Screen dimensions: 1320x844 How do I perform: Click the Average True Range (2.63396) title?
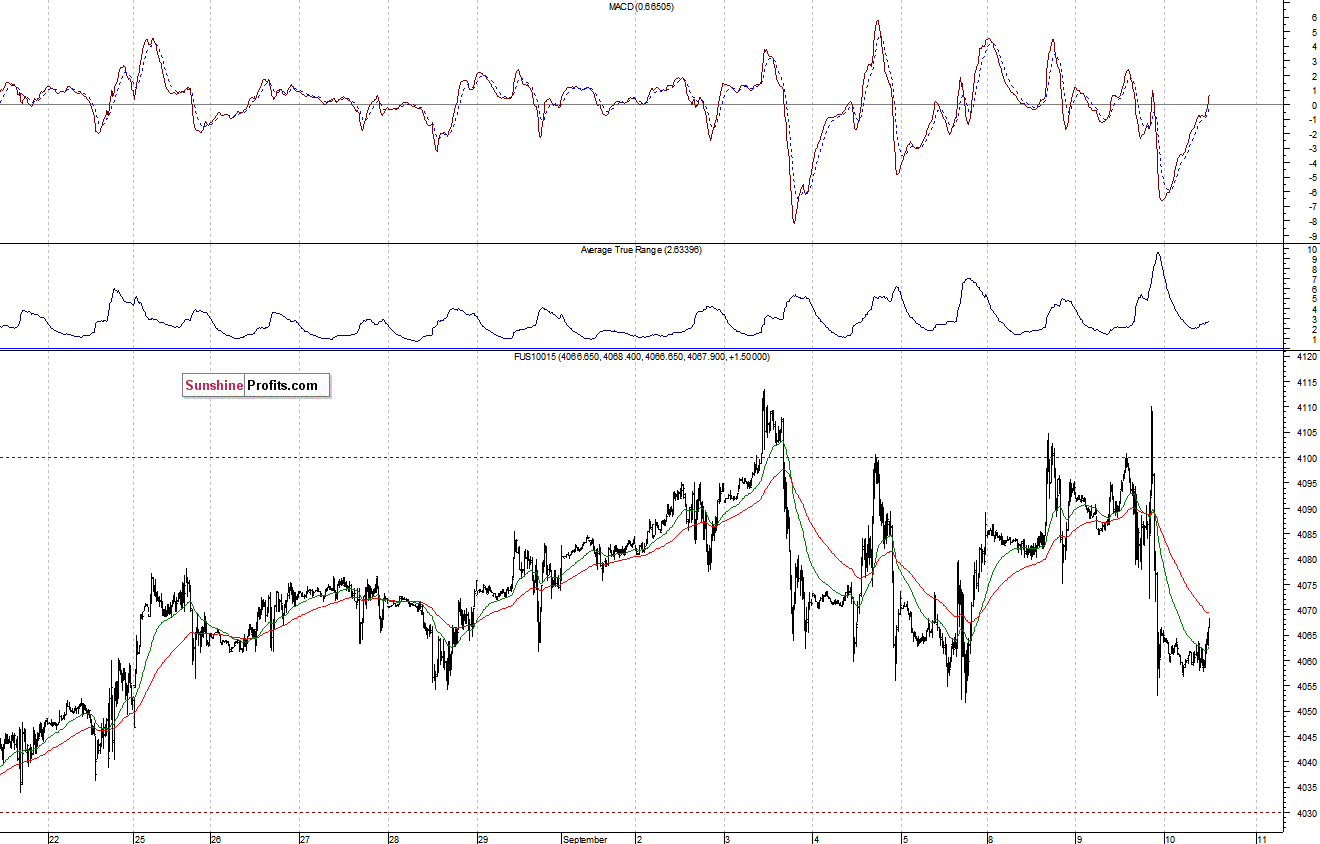[641, 250]
